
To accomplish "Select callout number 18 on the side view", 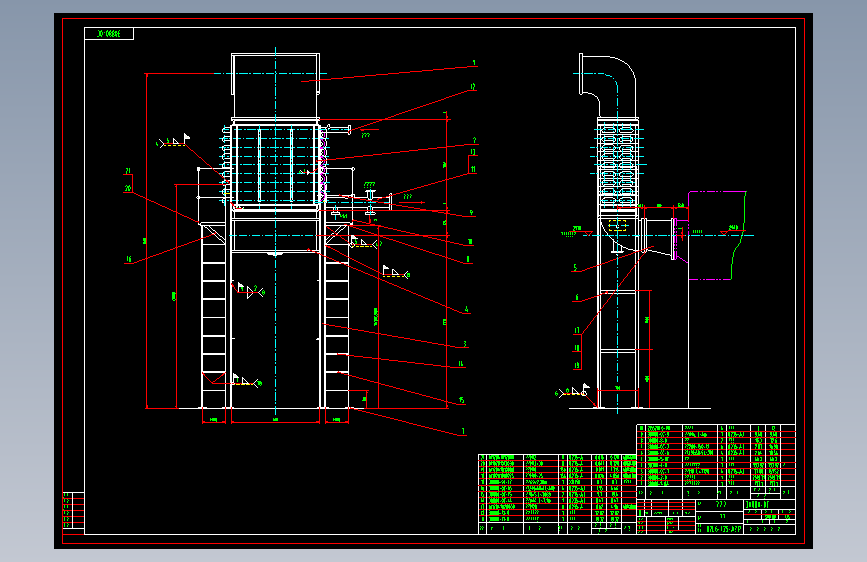I will [577, 348].
